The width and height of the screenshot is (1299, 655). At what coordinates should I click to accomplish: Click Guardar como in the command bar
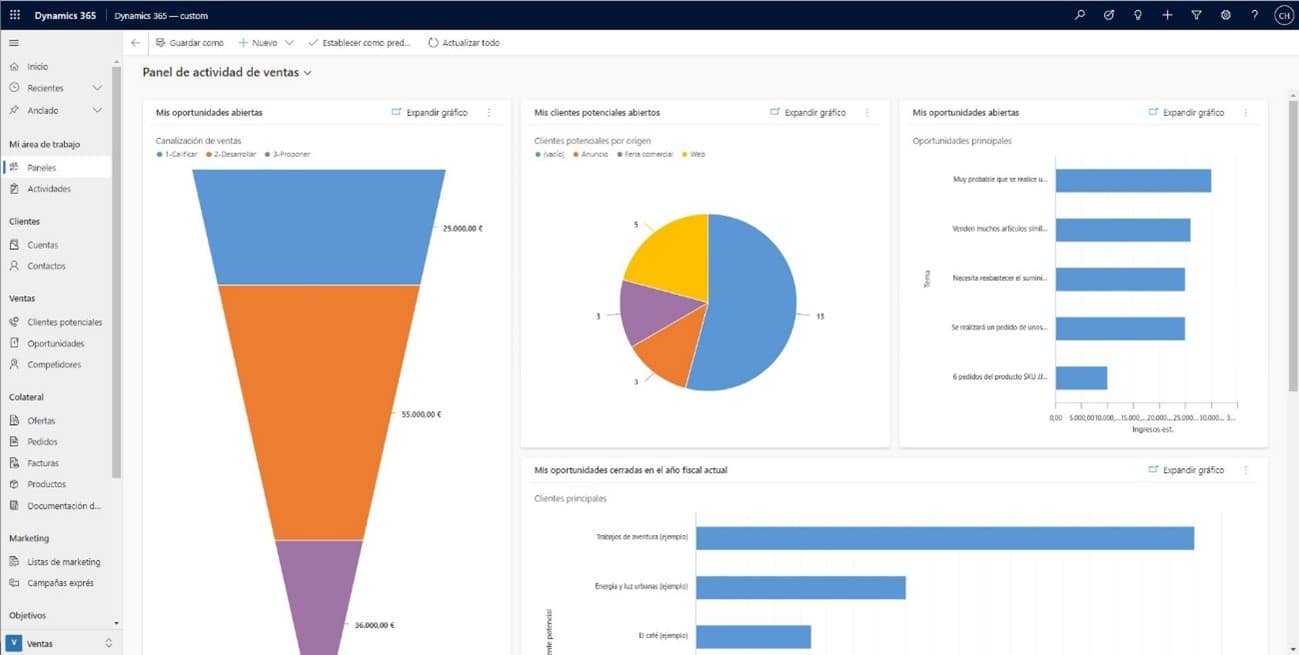pyautogui.click(x=190, y=43)
